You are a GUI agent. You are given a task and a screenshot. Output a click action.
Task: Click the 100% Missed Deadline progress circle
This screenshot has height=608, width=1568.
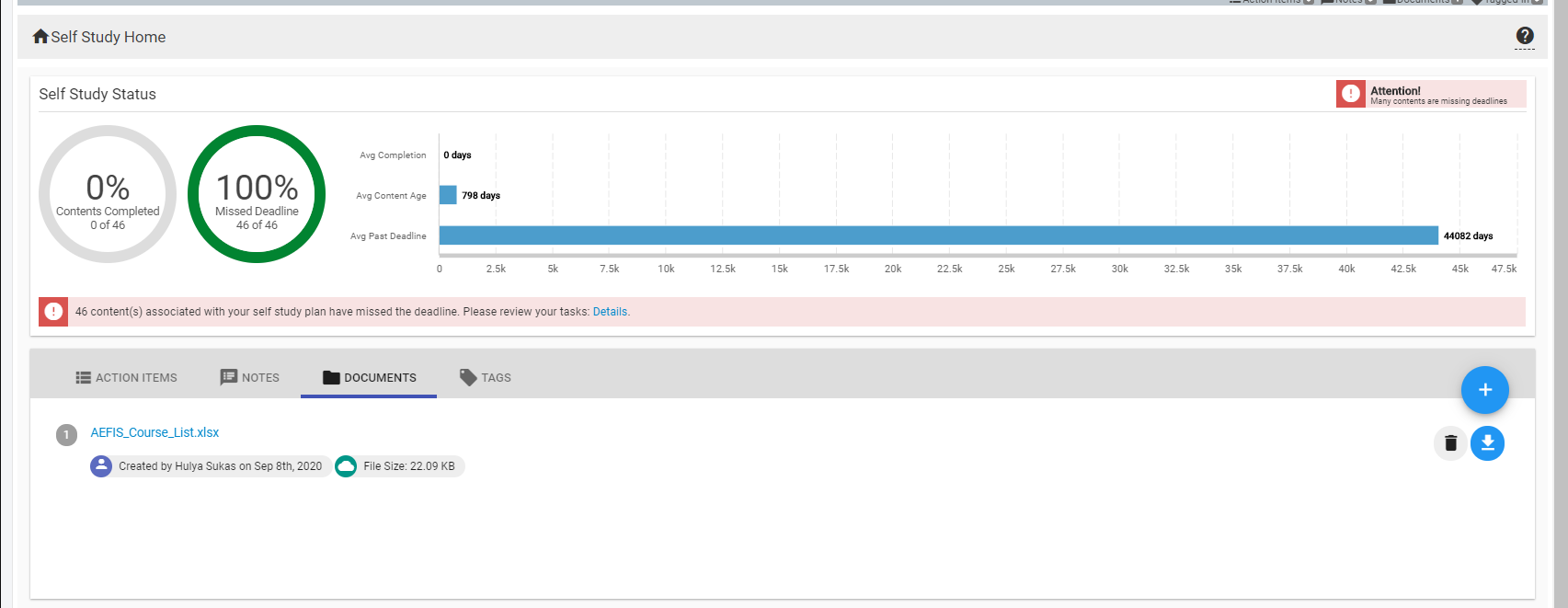coord(257,194)
